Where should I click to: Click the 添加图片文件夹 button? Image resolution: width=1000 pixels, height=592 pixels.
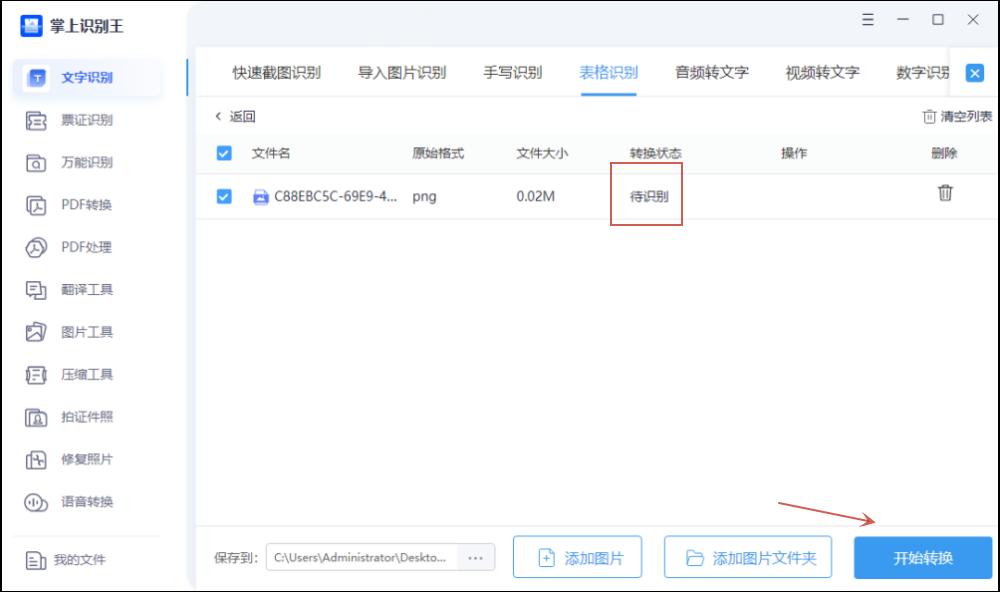(x=750, y=558)
